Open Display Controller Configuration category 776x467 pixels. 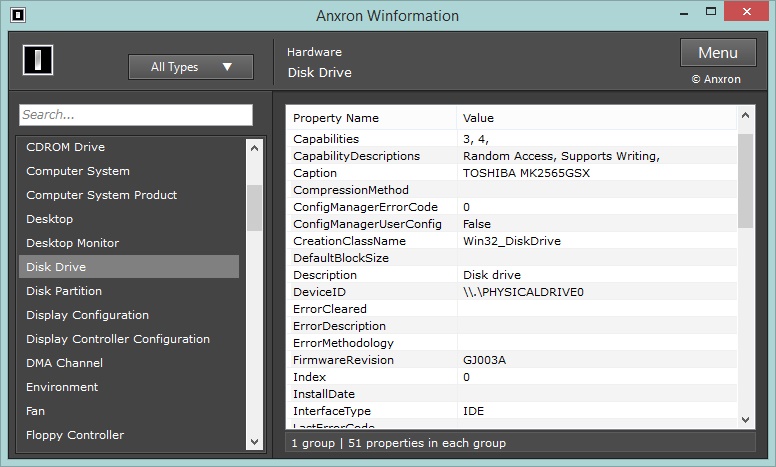118,339
